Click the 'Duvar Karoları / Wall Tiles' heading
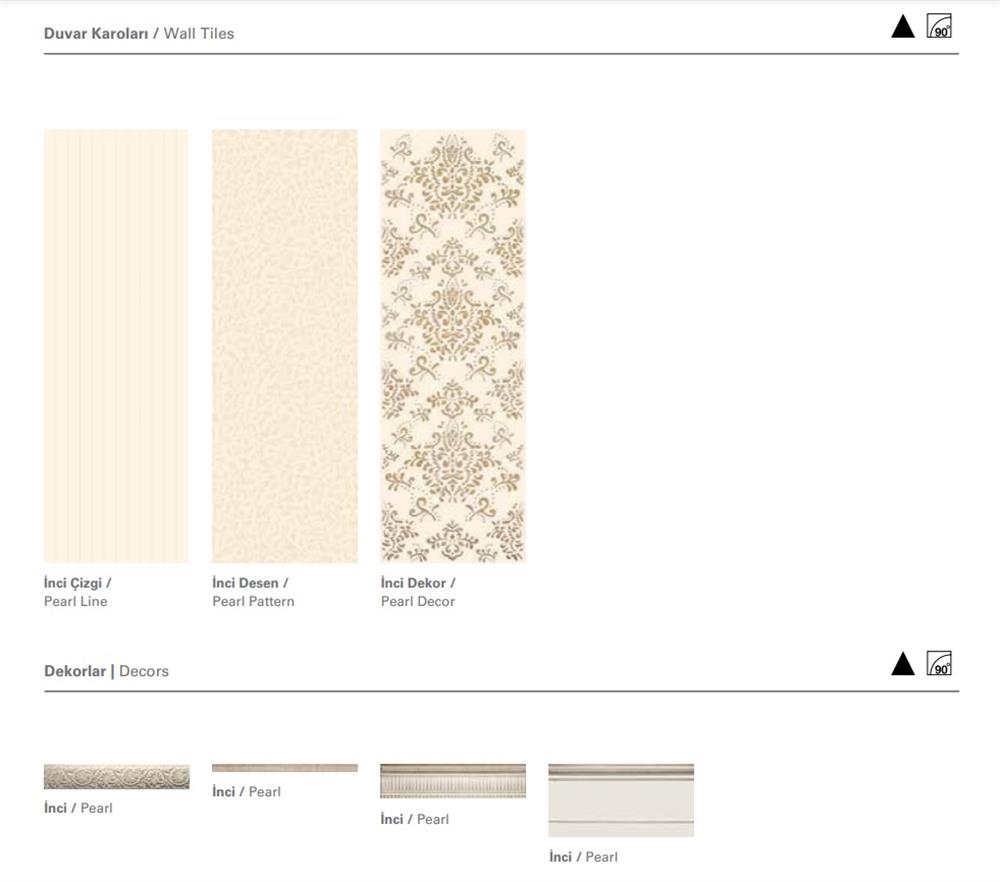 click(139, 33)
